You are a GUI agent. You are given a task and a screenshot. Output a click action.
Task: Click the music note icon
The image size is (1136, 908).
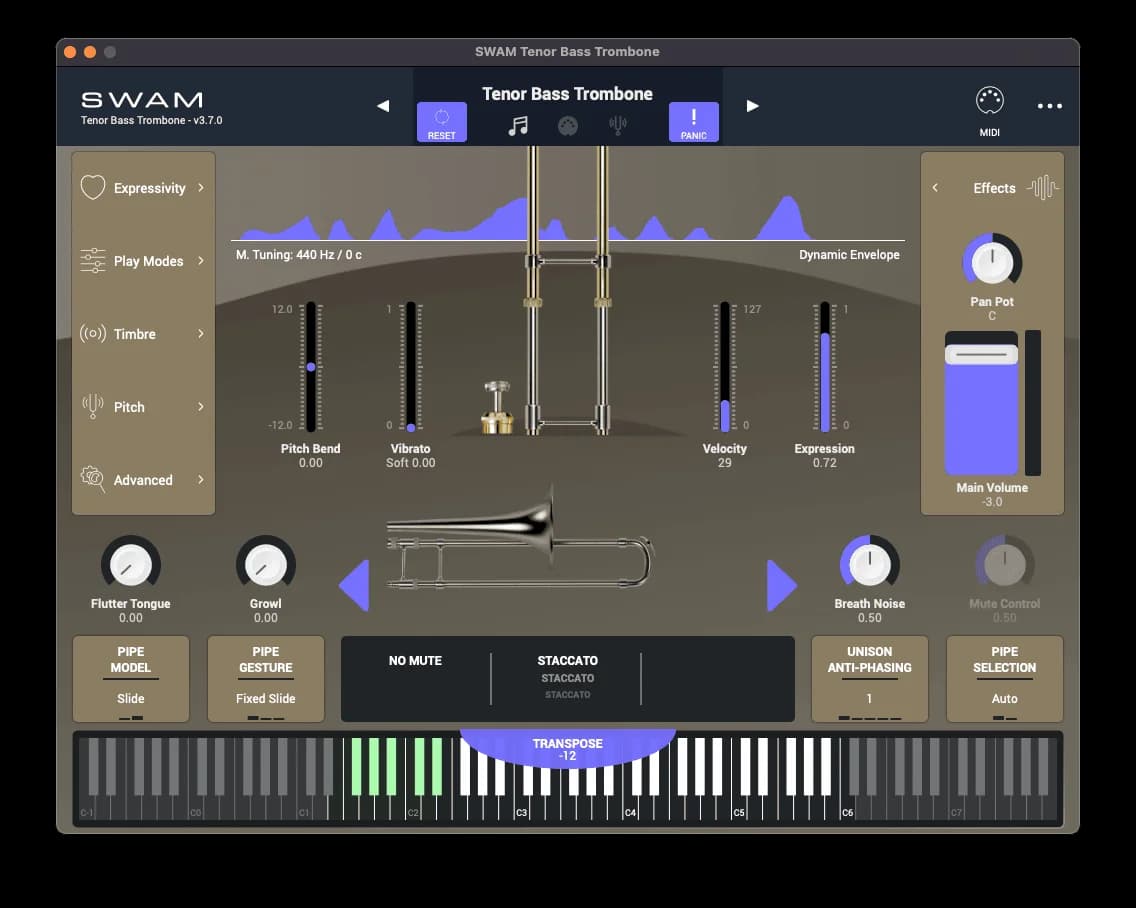coord(517,126)
